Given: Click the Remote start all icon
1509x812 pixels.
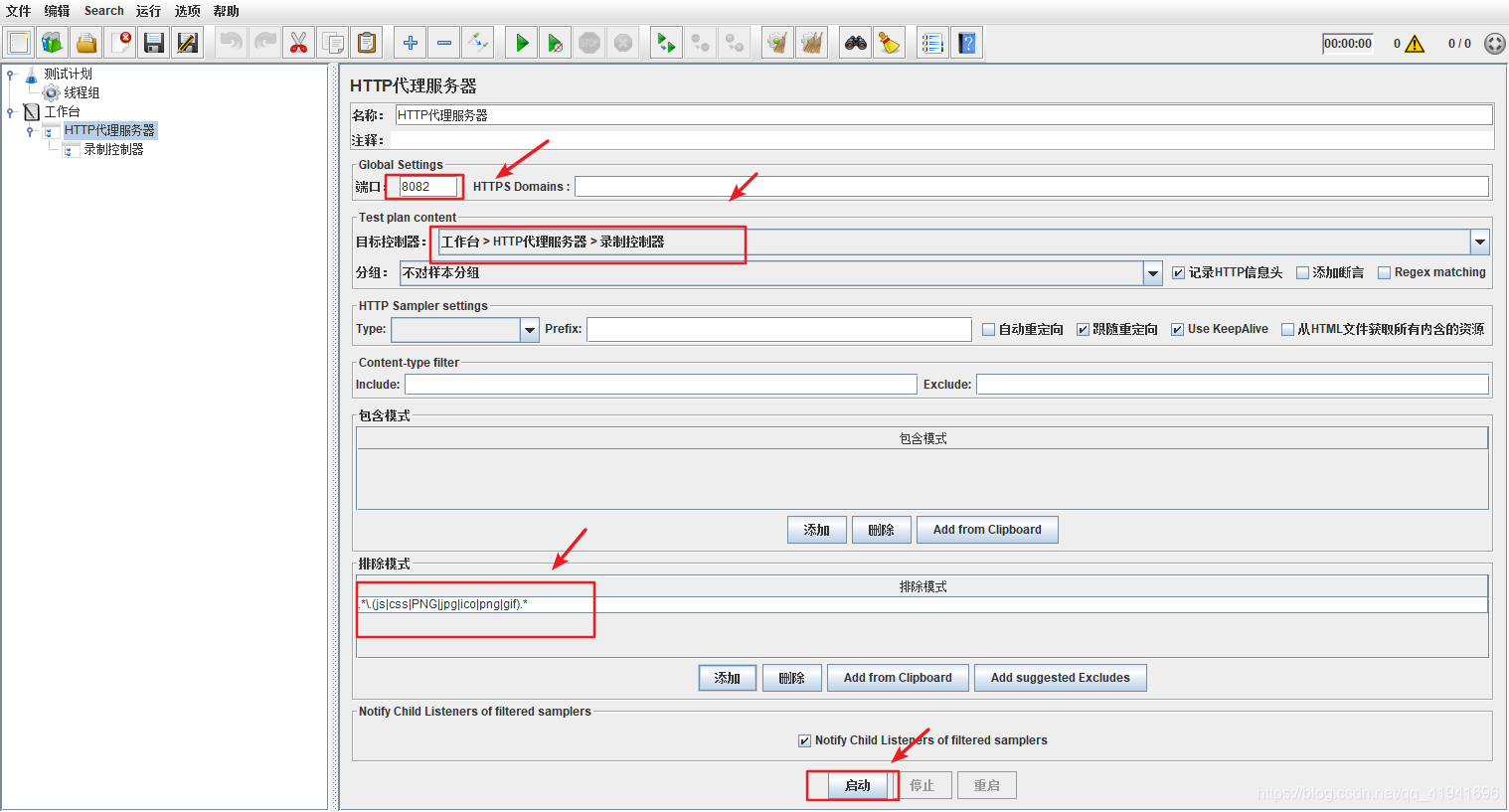Looking at the screenshot, I should point(667,43).
